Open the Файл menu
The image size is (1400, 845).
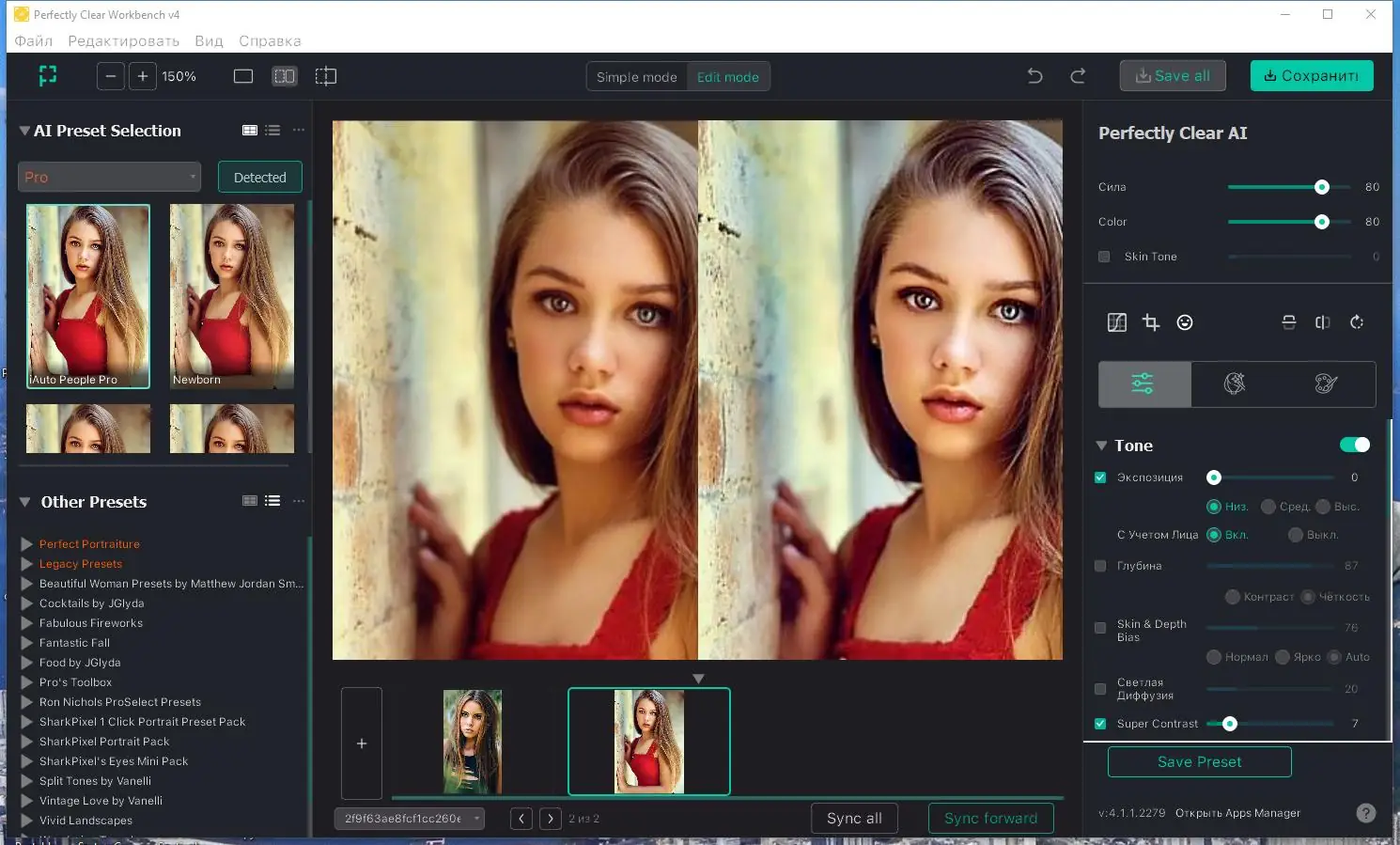click(x=34, y=40)
